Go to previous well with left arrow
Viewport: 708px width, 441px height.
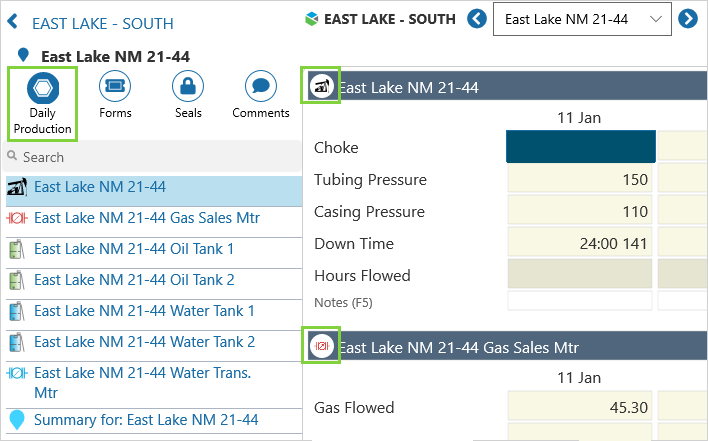pos(477,19)
